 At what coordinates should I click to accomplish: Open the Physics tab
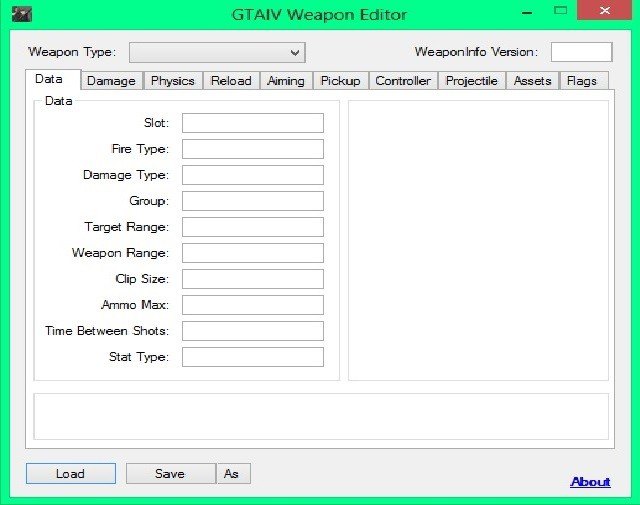tap(172, 81)
